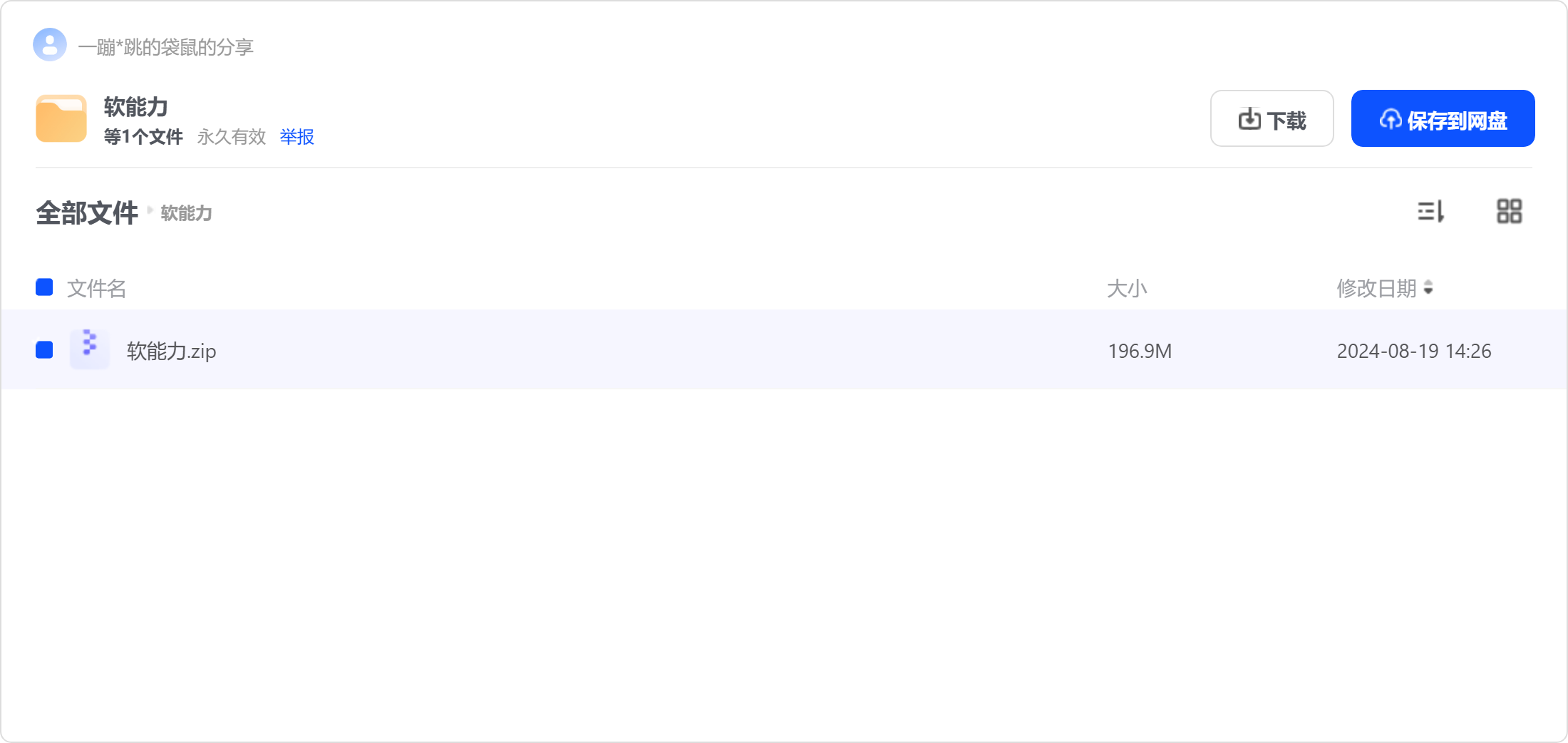Viewport: 1568px width, 743px height.
Task: Click the sharer's avatar icon
Action: coord(50,45)
